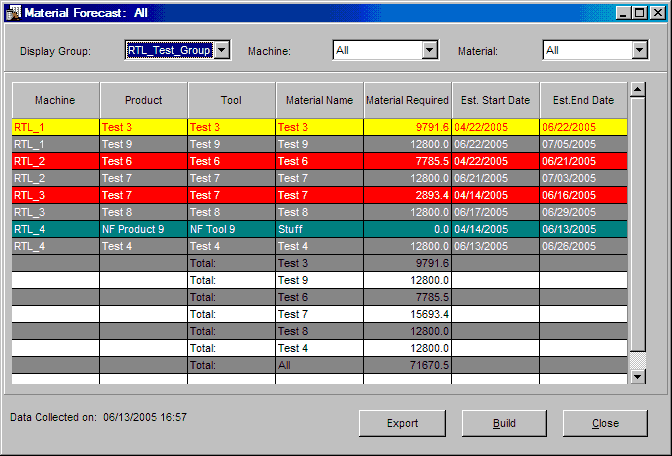Click the 7785.5 value in red row

click(x=408, y=161)
